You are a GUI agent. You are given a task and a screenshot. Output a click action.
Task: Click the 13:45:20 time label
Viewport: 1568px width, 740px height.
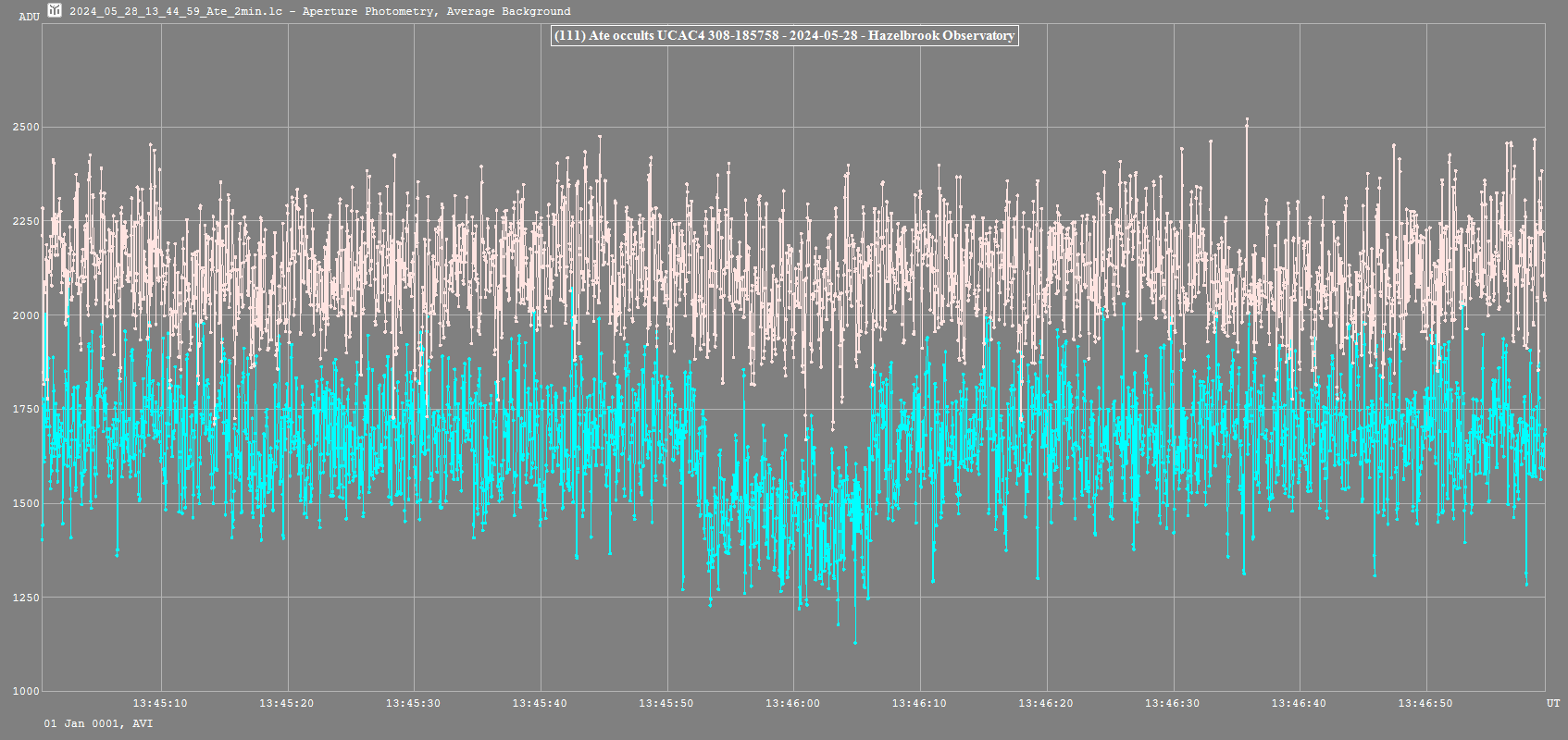click(286, 703)
